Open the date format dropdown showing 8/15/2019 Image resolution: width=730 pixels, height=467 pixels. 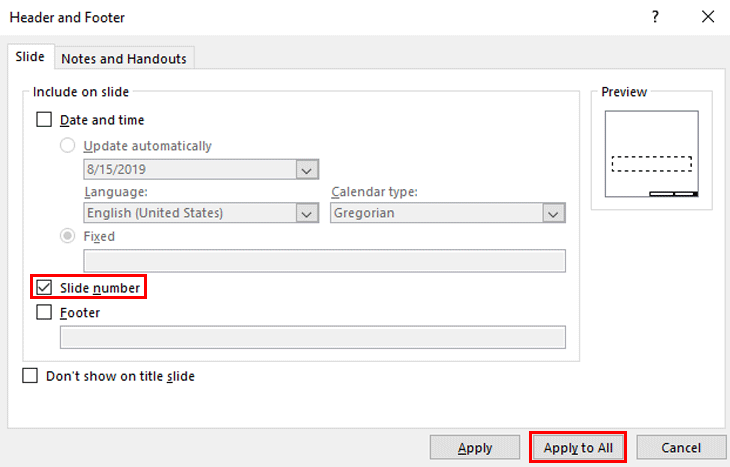[201, 169]
